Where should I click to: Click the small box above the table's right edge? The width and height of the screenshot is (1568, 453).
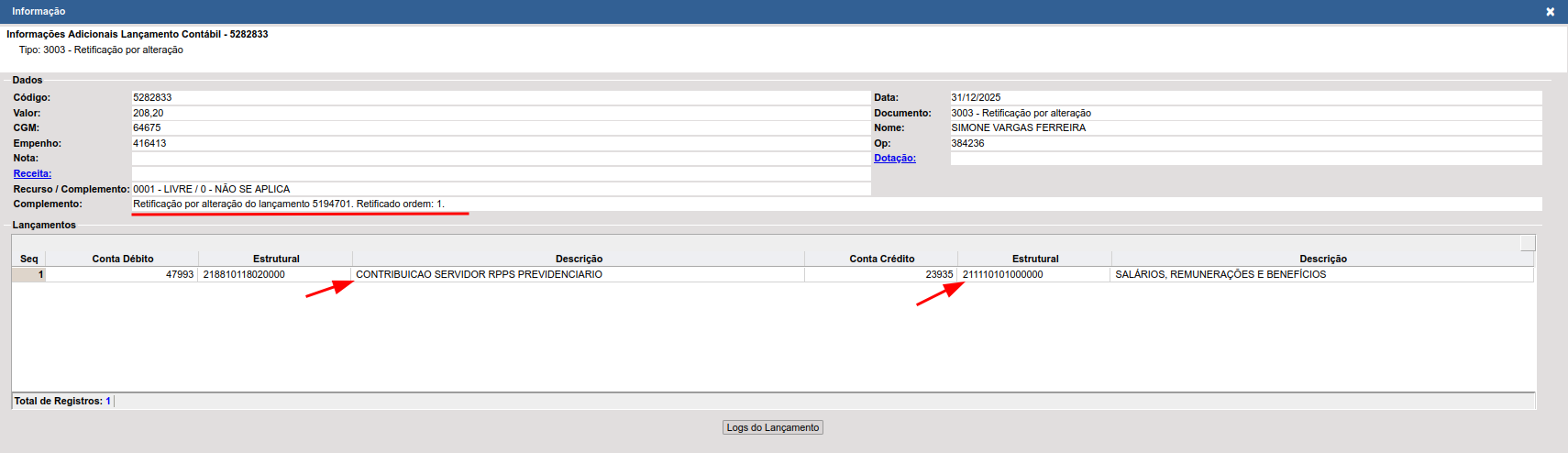click(x=1527, y=242)
